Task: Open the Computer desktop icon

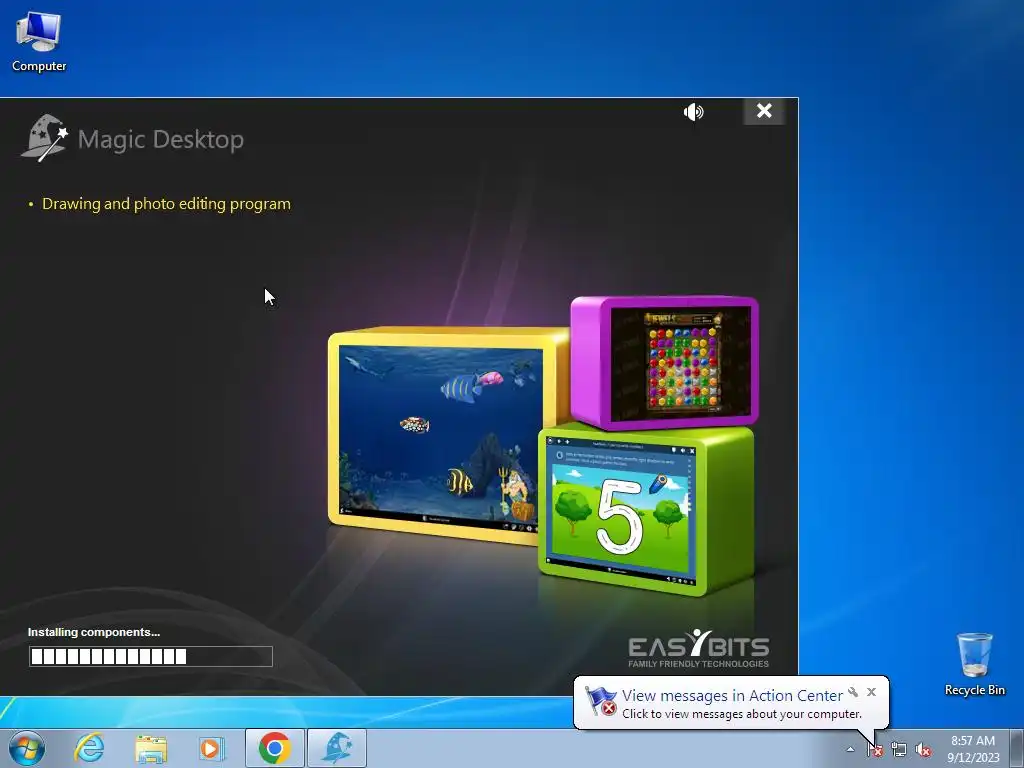Action: click(39, 41)
